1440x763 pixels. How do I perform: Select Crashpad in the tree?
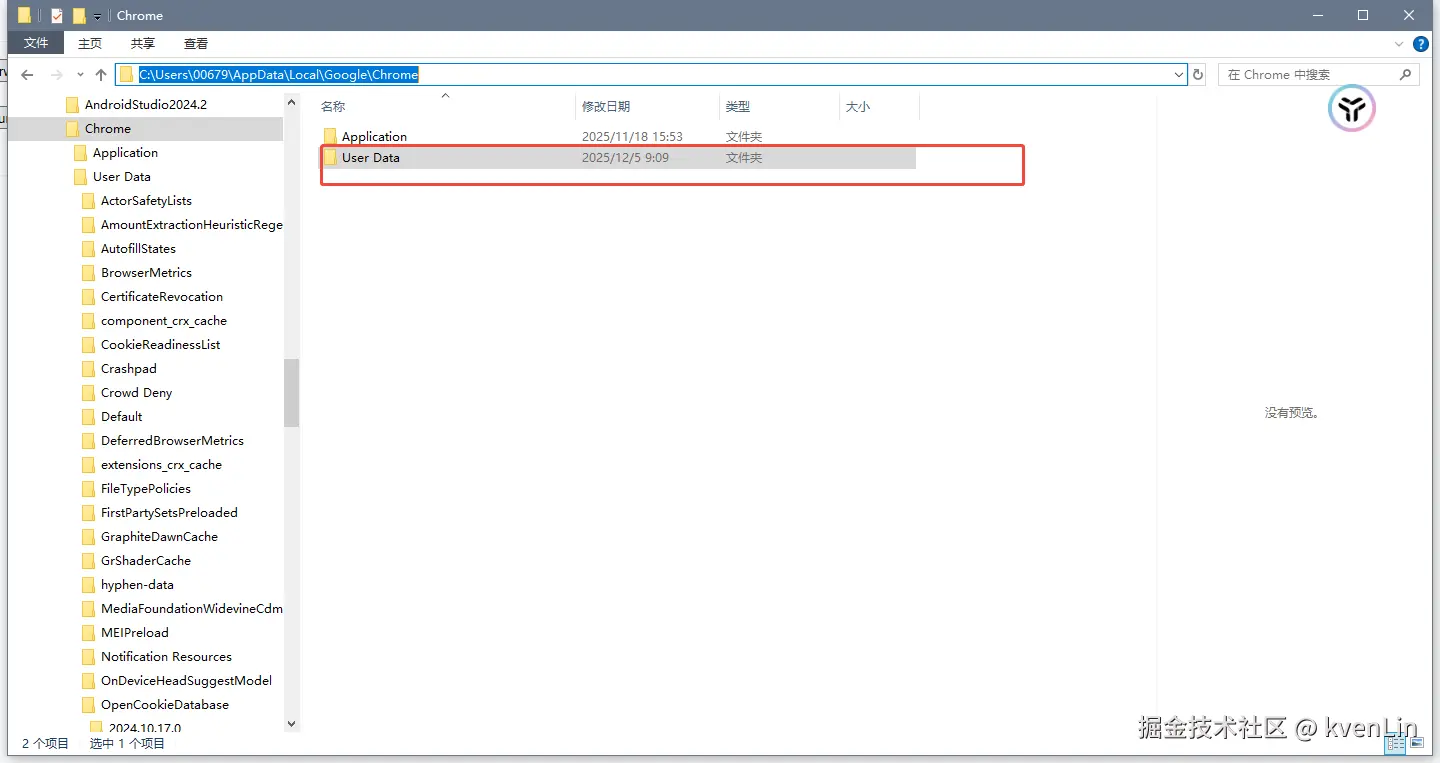click(129, 368)
